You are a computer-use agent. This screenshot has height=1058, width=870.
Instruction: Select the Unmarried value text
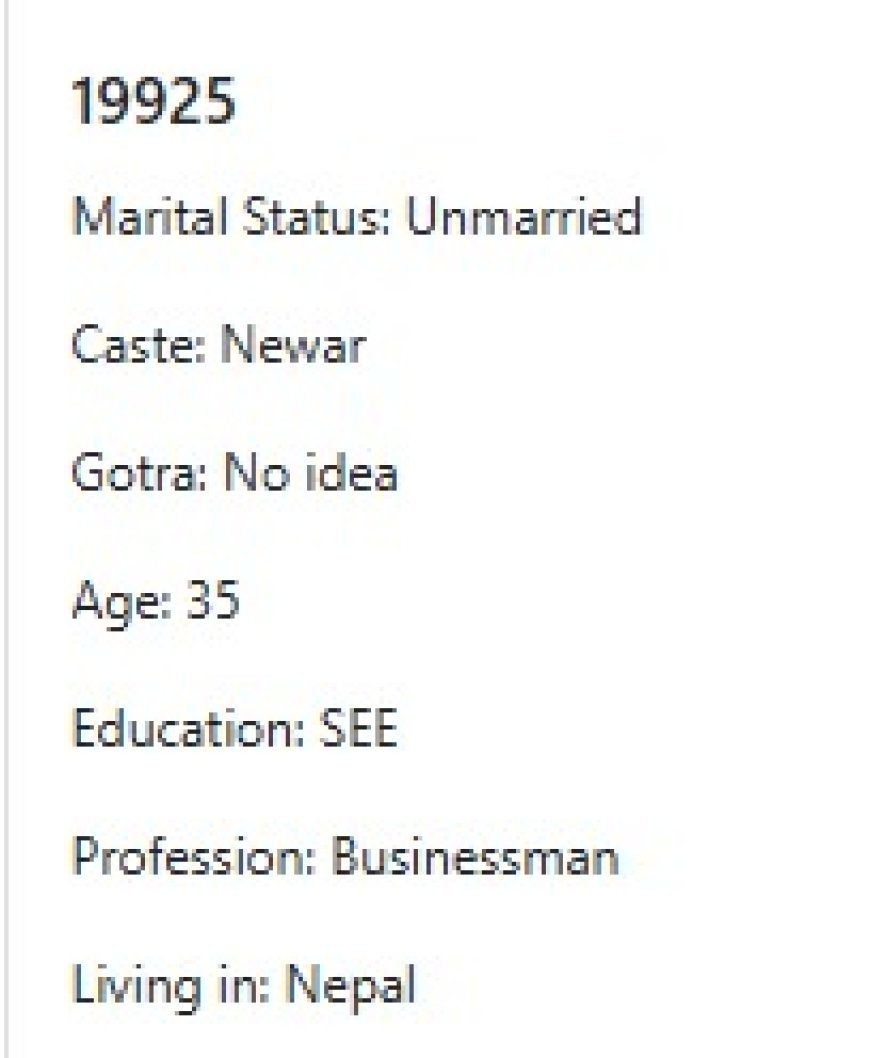pos(522,216)
